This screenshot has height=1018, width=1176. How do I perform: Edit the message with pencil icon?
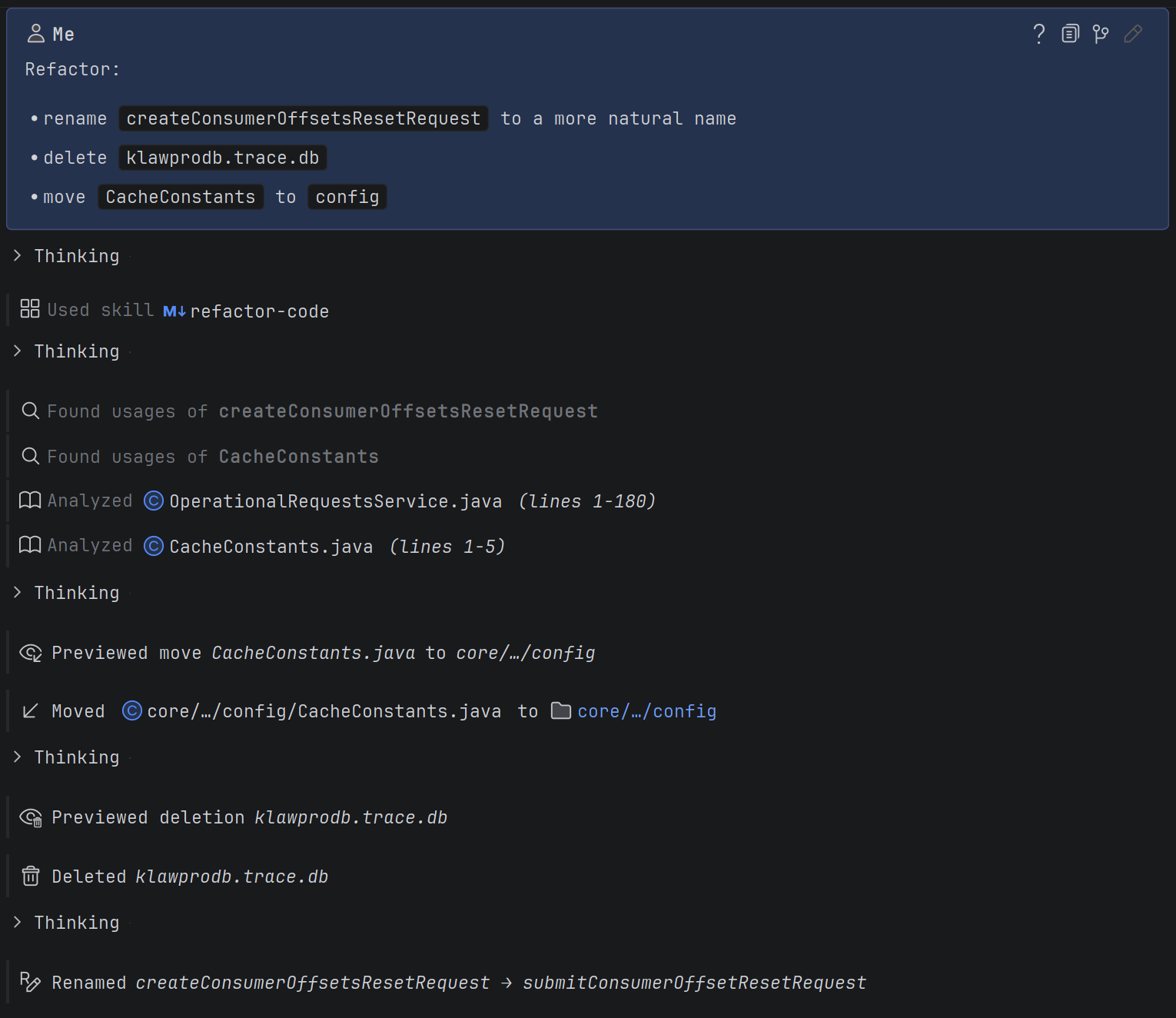click(1133, 34)
